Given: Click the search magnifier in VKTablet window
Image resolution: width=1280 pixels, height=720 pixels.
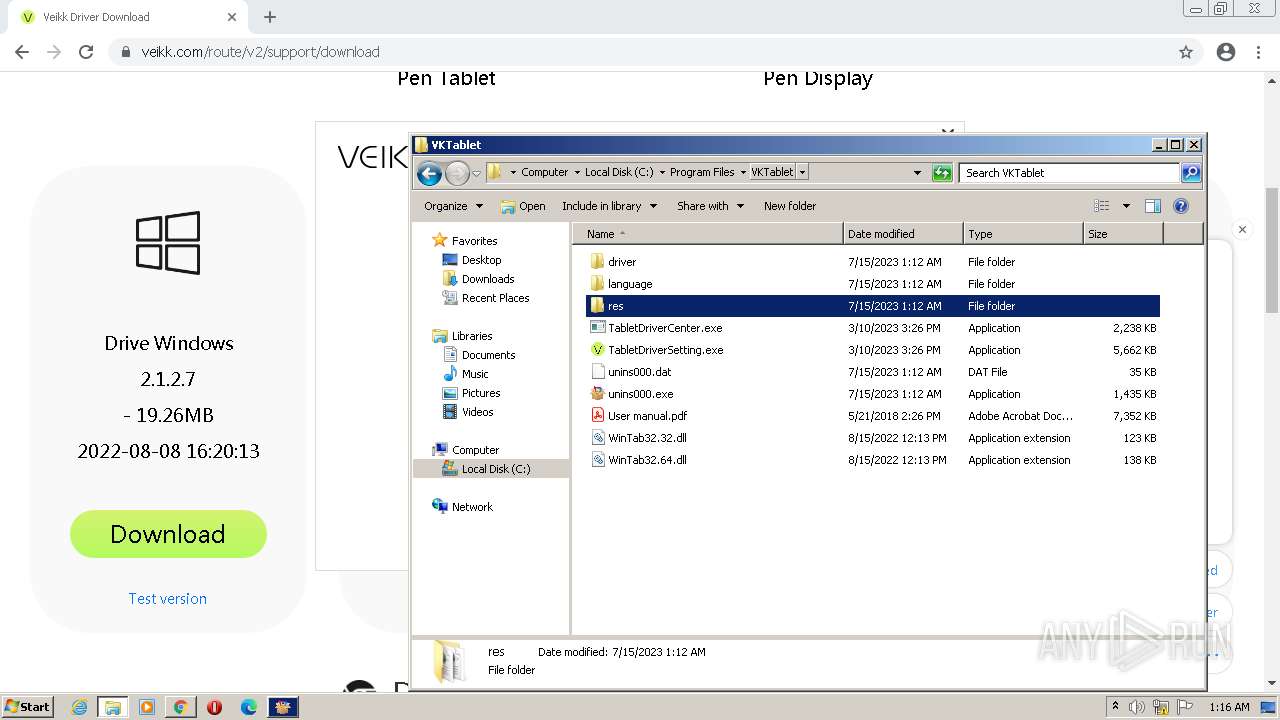Looking at the screenshot, I should click(x=1190, y=173).
